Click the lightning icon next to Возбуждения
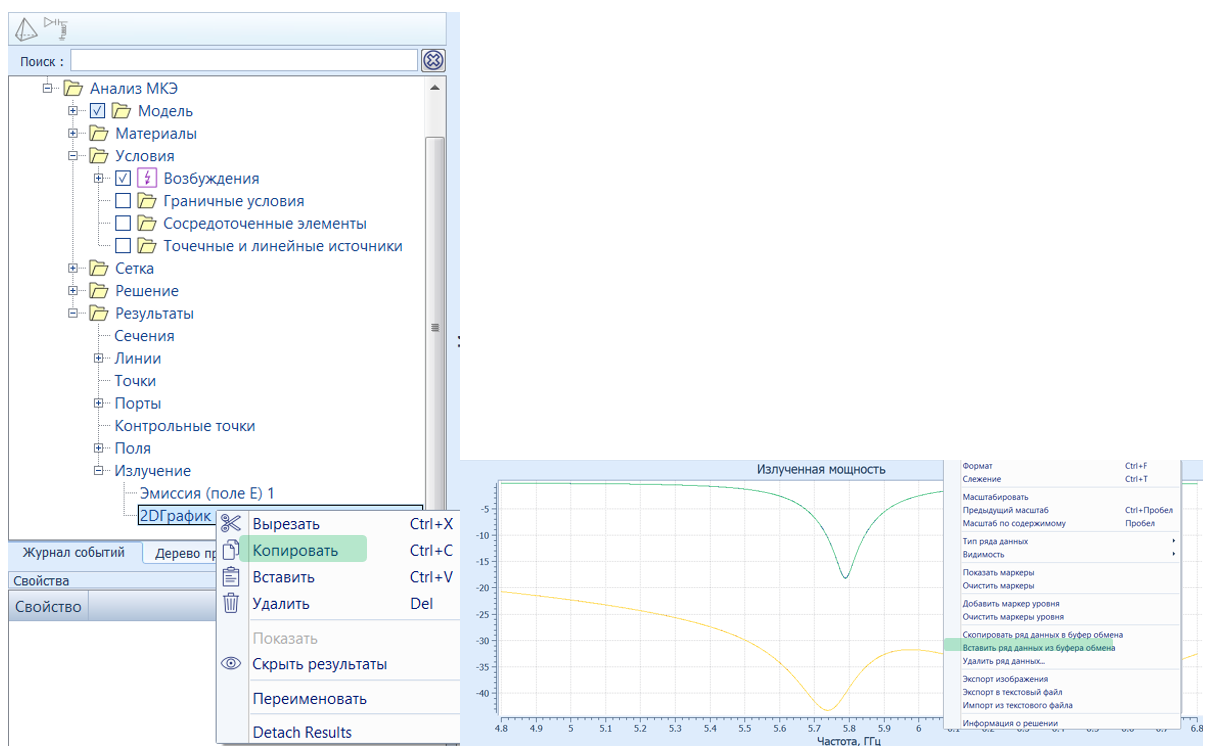Viewport: 1210px width, 746px height. (147, 178)
